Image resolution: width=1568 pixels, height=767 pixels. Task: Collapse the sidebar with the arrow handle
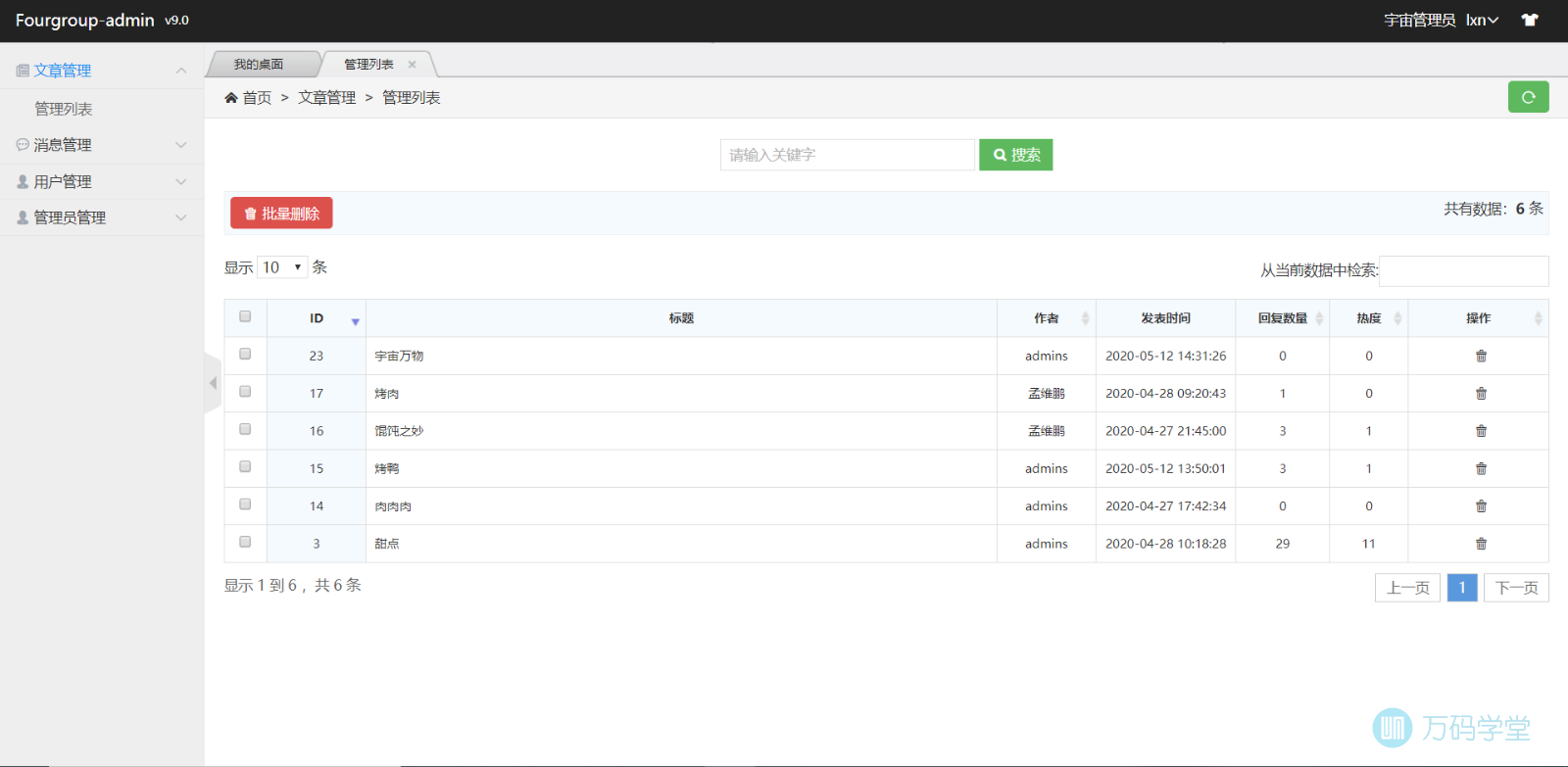click(213, 383)
